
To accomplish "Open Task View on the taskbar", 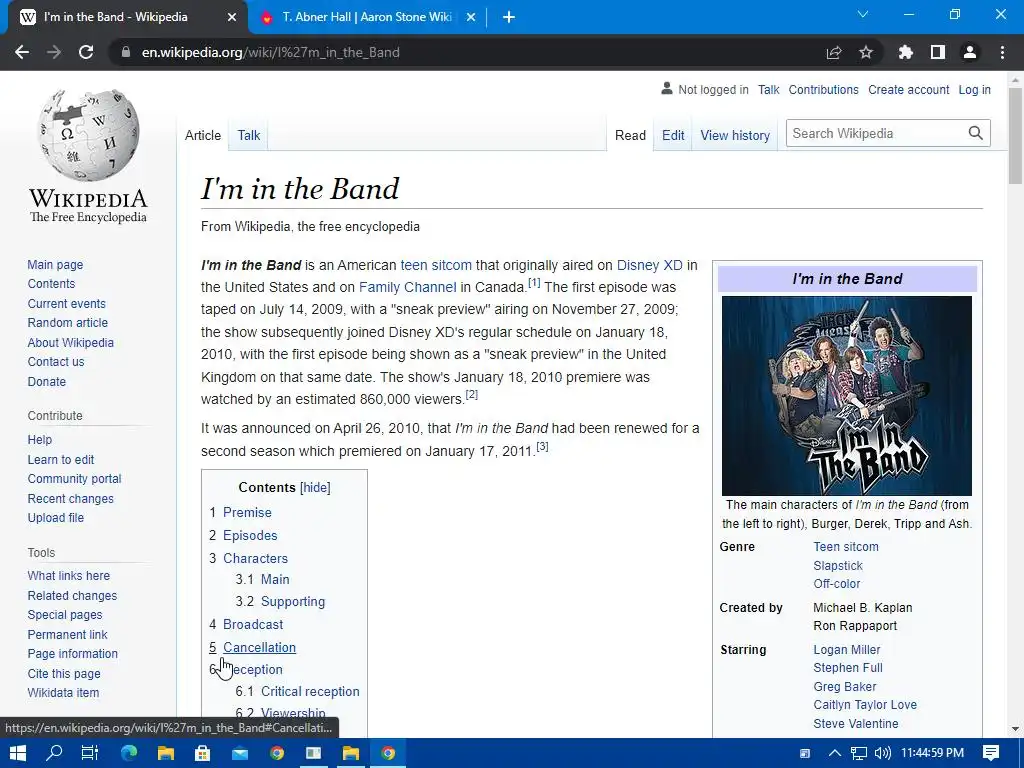I will tap(89, 753).
